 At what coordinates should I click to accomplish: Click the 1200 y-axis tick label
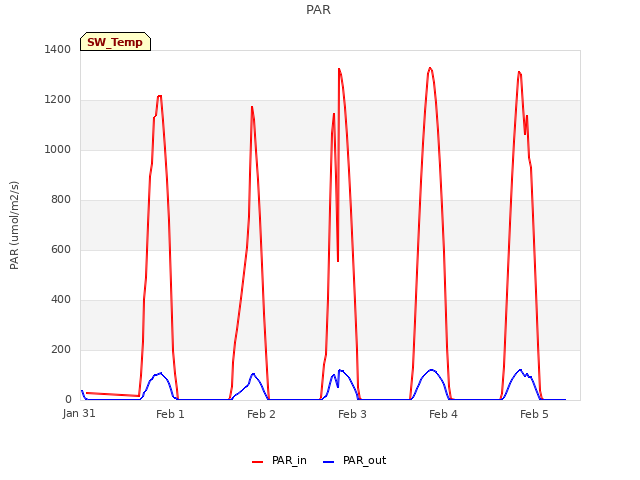click(x=58, y=100)
